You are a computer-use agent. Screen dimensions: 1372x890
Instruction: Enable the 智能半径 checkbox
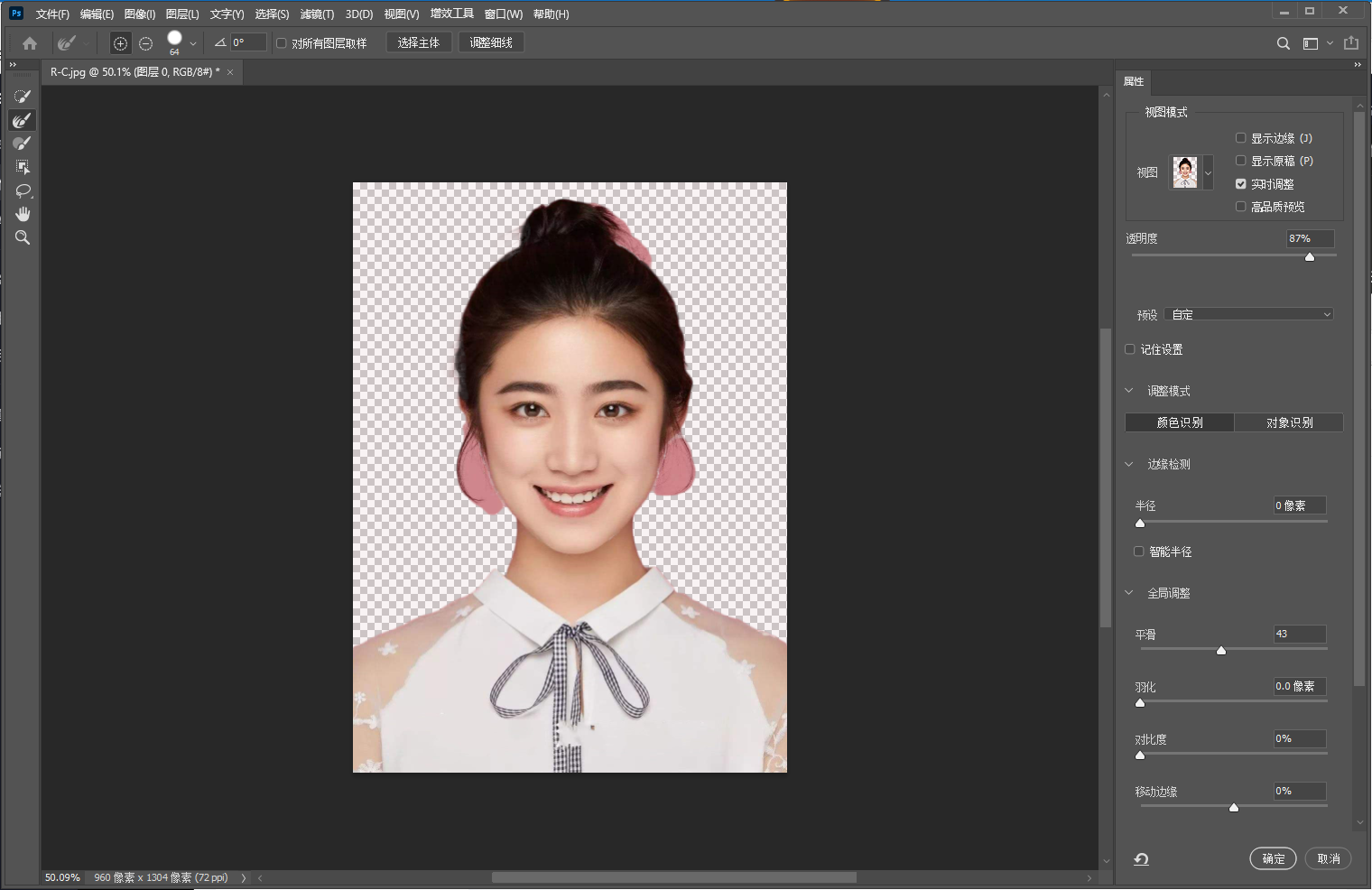coord(1139,552)
